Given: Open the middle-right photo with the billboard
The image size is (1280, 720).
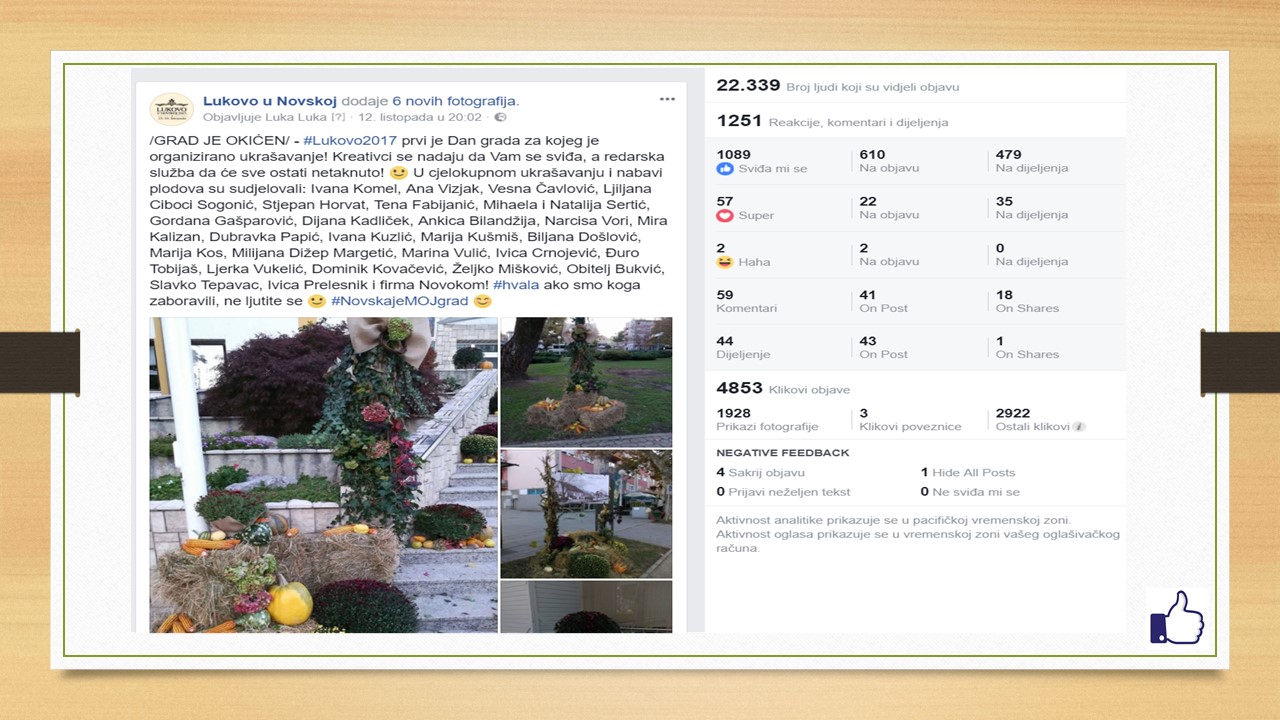Looking at the screenshot, I should (x=586, y=513).
